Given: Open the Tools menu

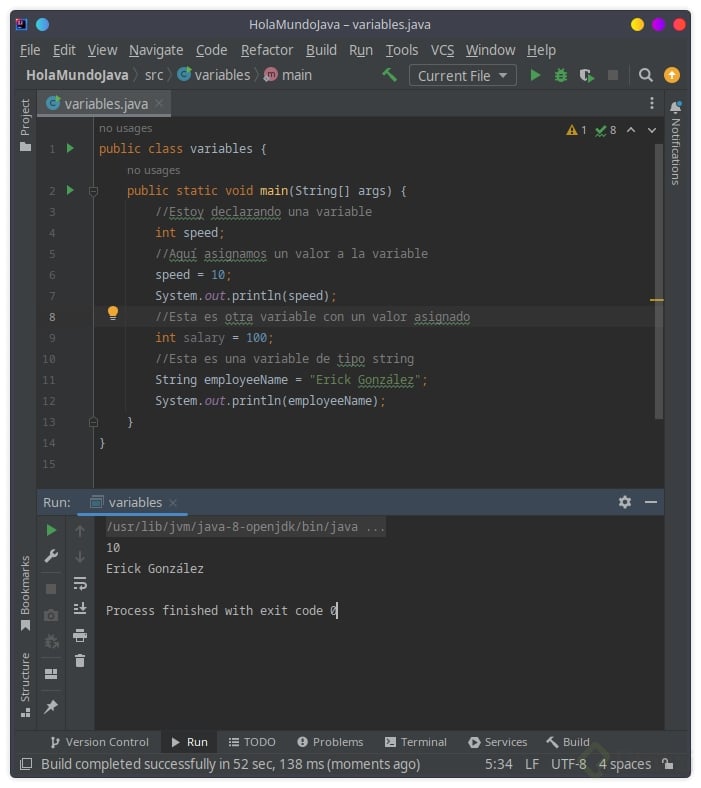Looking at the screenshot, I should click(402, 50).
